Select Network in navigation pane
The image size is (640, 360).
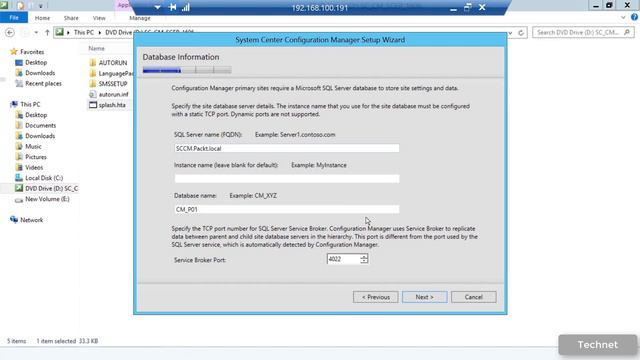tap(31, 220)
